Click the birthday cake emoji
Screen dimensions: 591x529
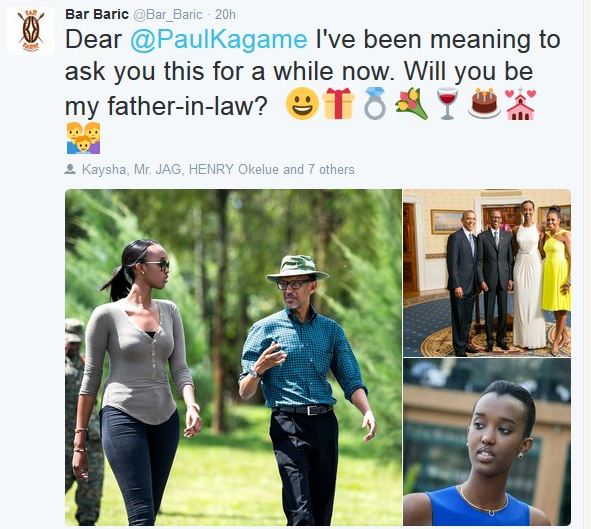click(484, 103)
